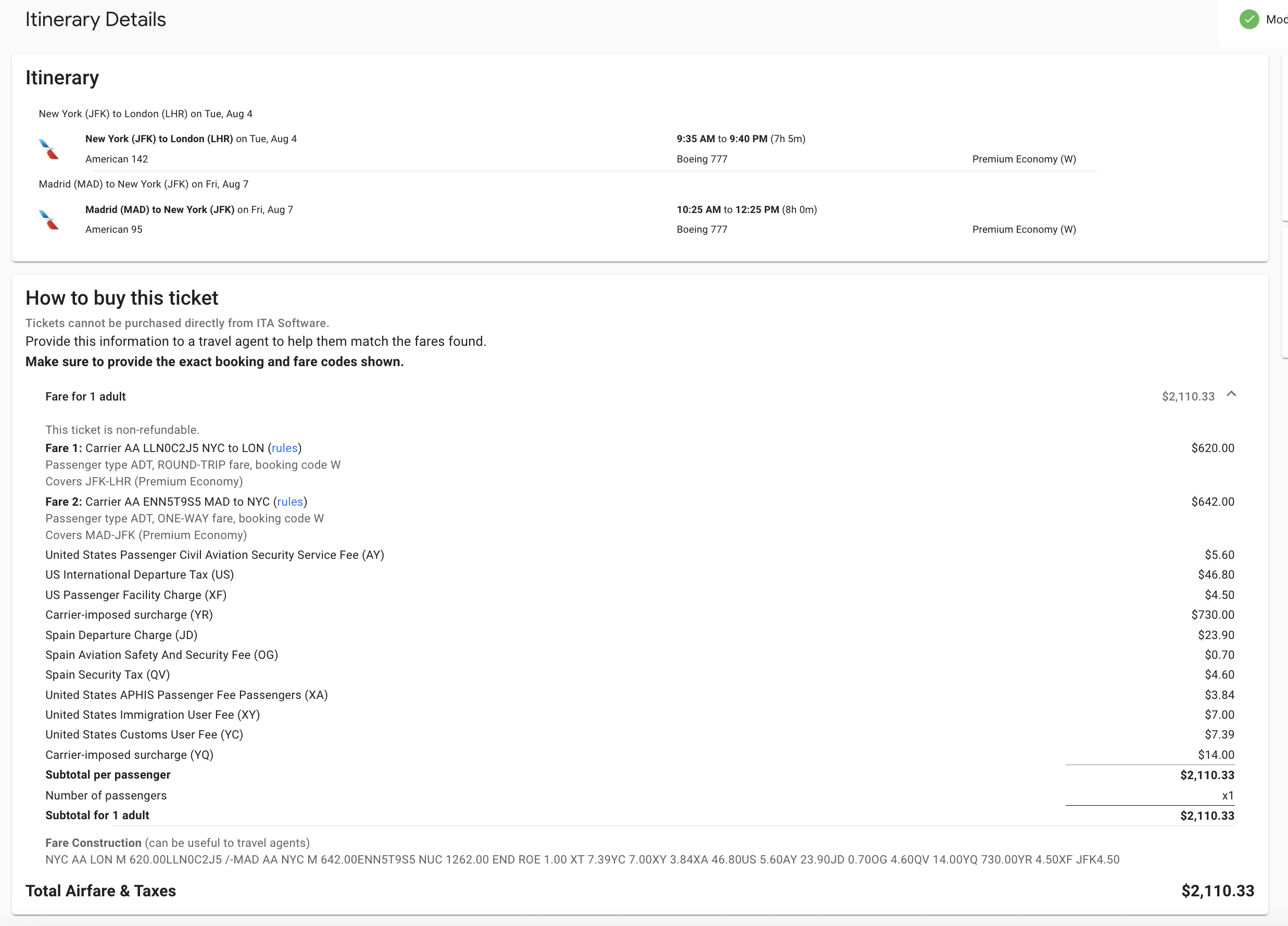Click the $2,110.33 amount beside Fare for 1 adult
Screen dimensions: 1288x926
[x=1188, y=396]
